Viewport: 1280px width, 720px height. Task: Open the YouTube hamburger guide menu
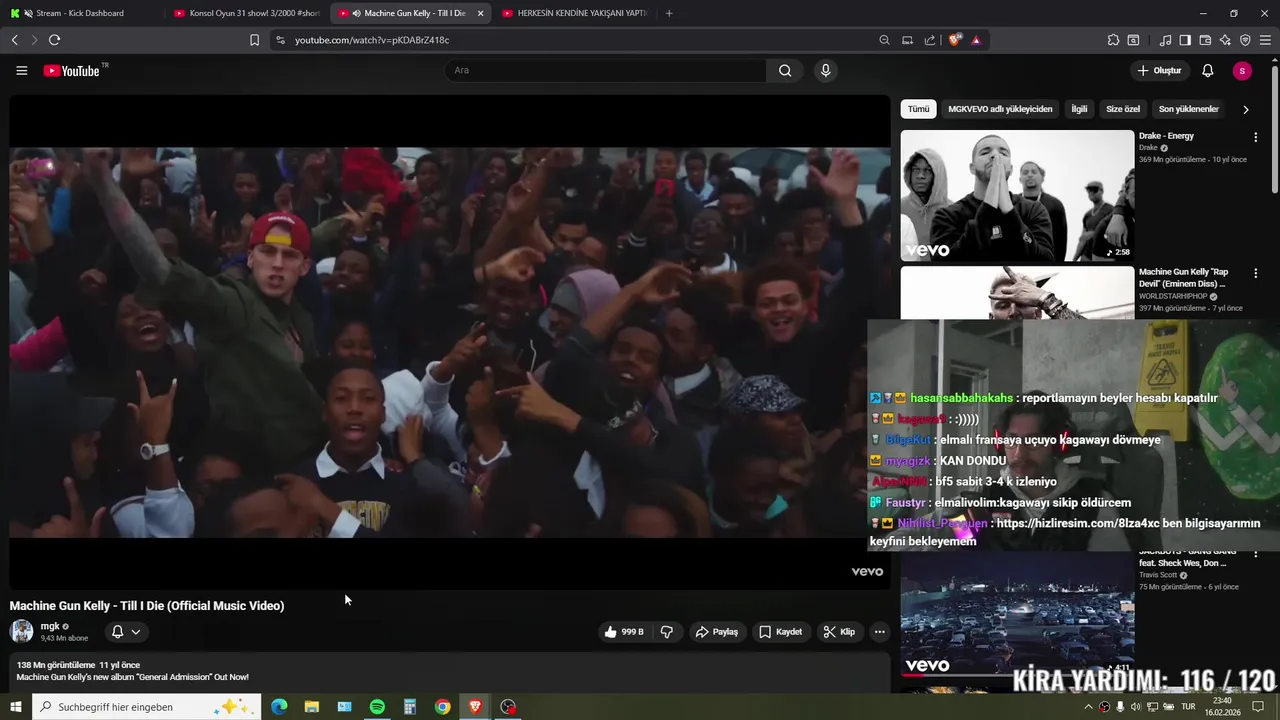click(x=21, y=71)
